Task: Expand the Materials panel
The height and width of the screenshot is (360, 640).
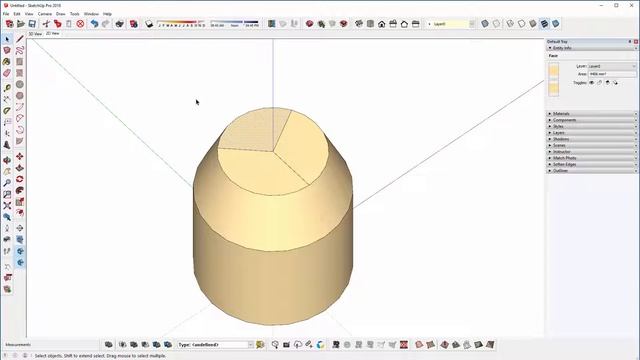Action: 592,113
